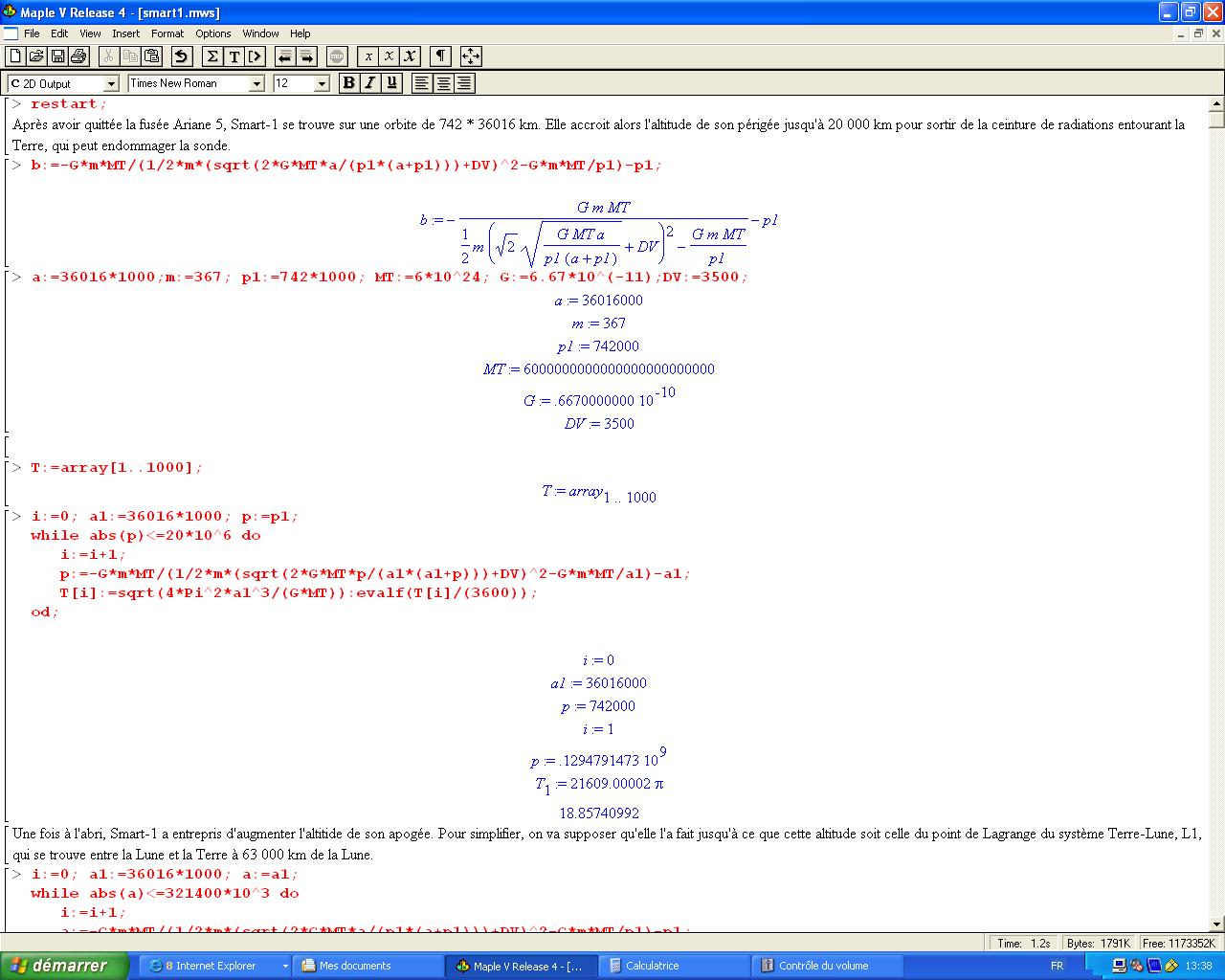Open the Insert menu
Image resolution: width=1225 pixels, height=980 pixels.
point(125,33)
